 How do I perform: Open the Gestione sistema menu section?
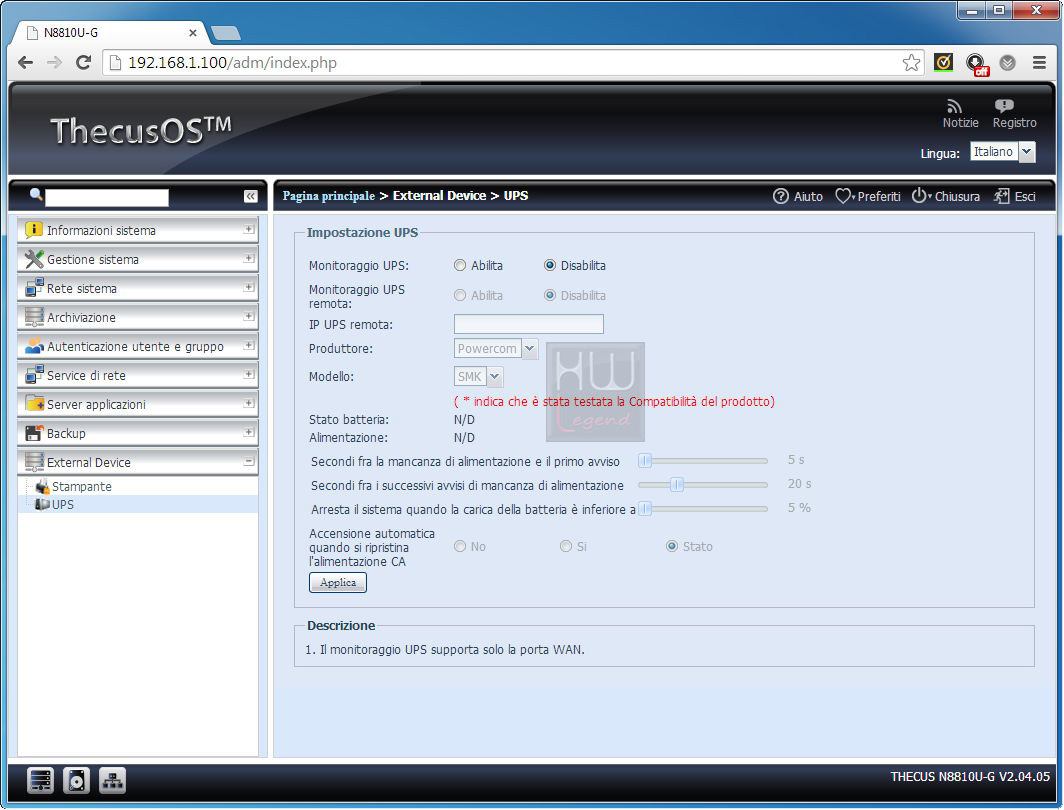click(138, 259)
